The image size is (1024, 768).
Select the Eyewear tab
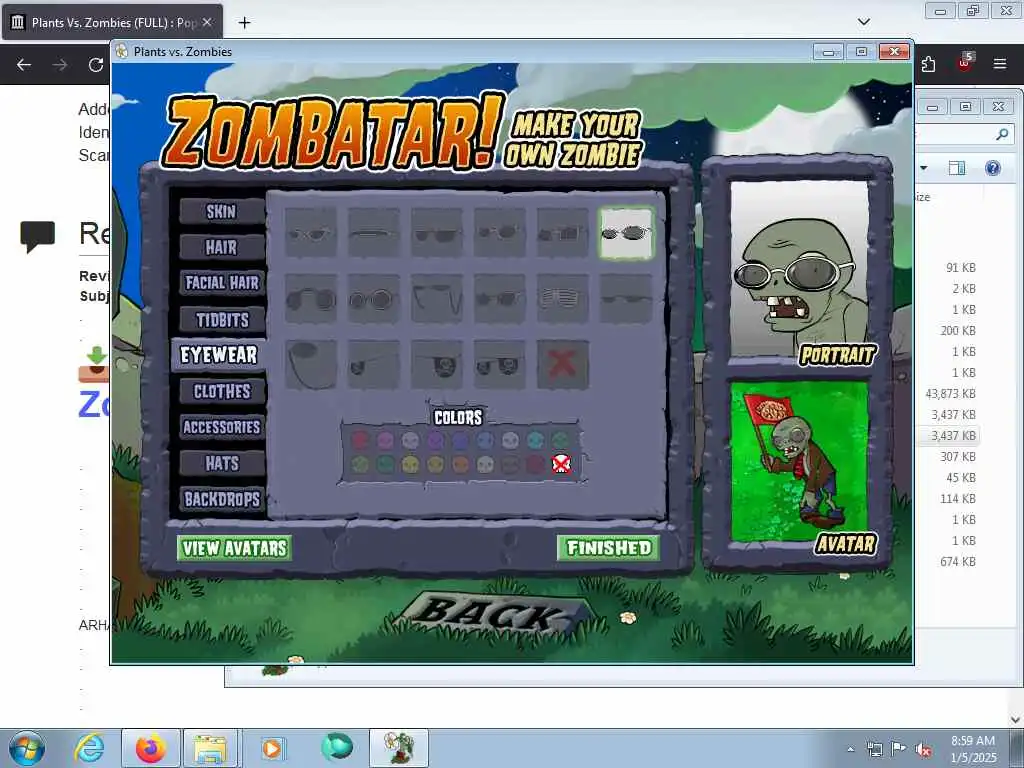(219, 355)
